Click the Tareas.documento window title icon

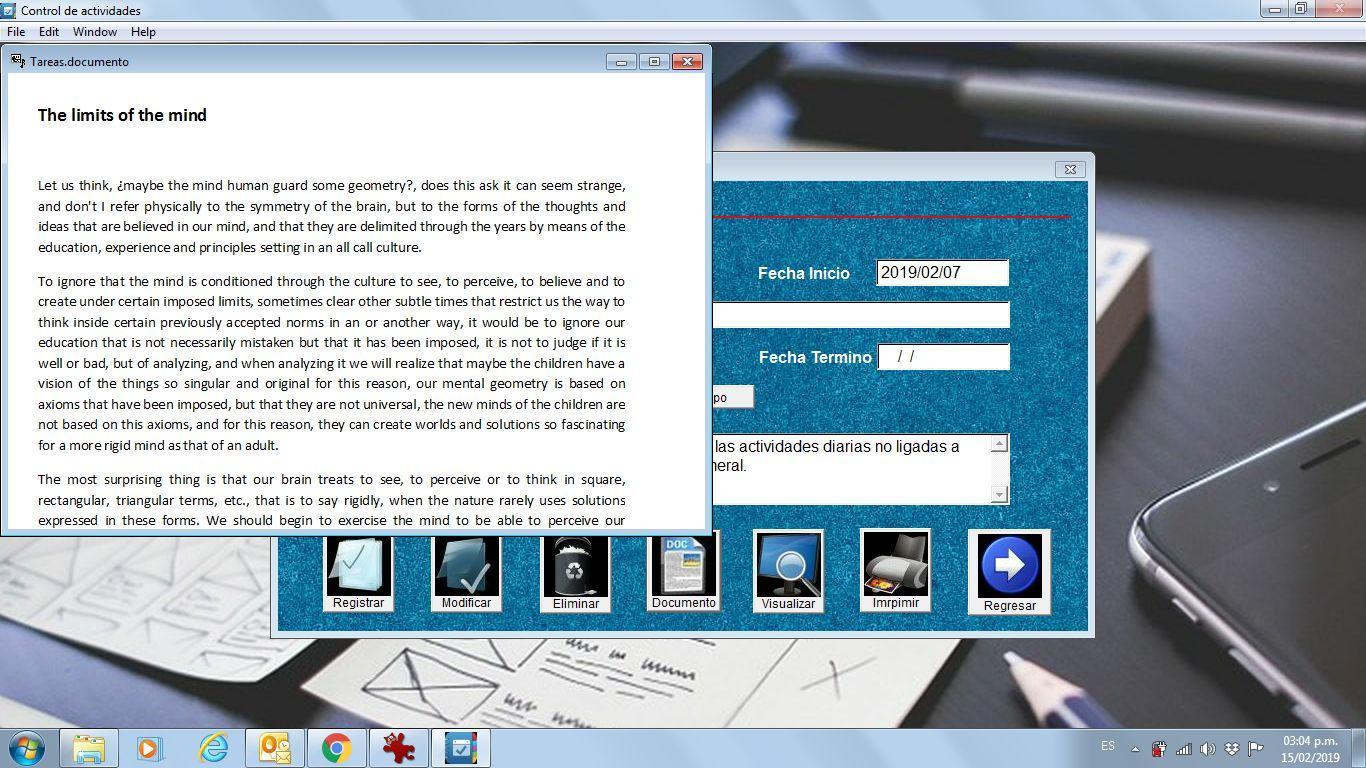tap(17, 61)
